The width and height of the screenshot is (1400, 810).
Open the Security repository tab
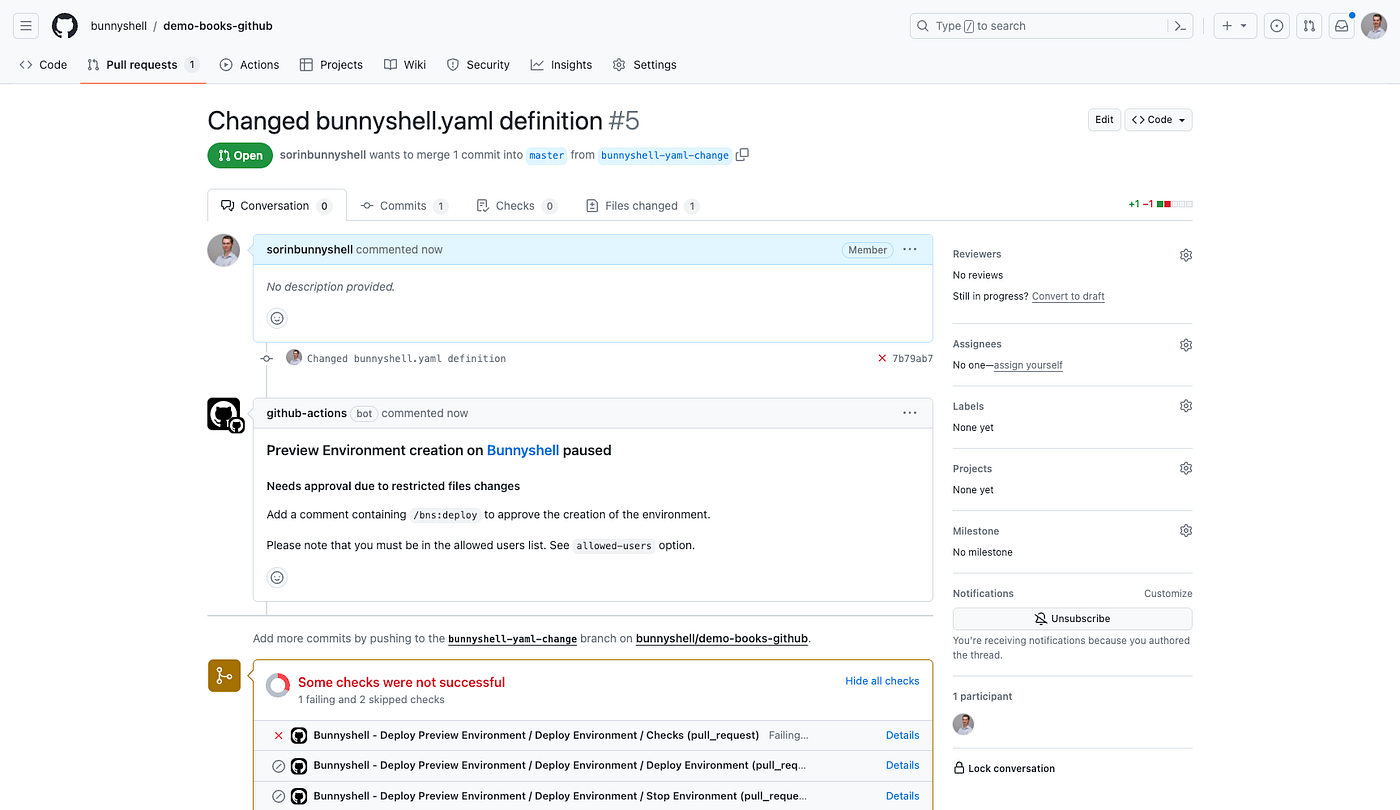click(x=478, y=65)
